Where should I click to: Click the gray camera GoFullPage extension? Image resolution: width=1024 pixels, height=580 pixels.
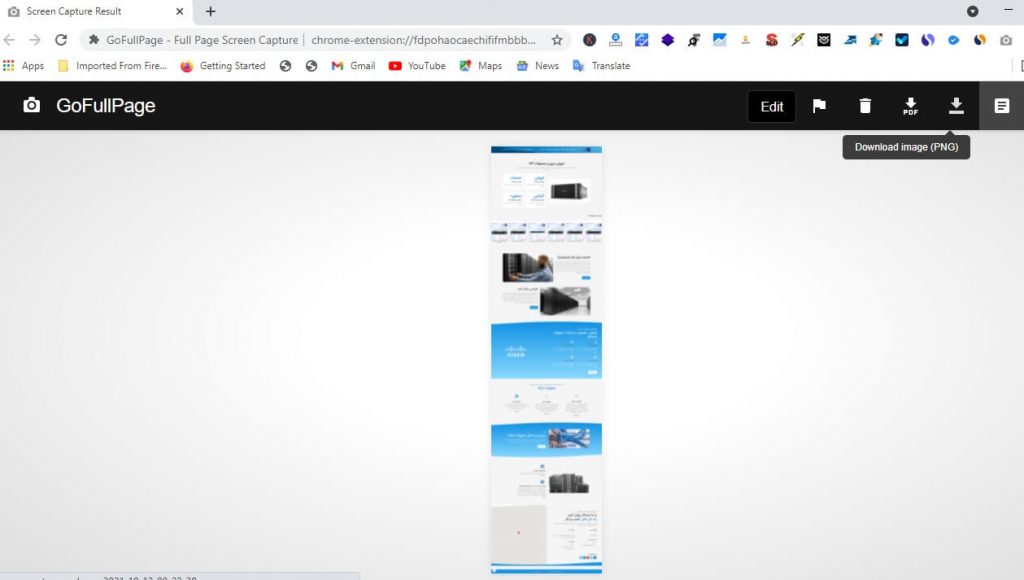pyautogui.click(x=1006, y=40)
